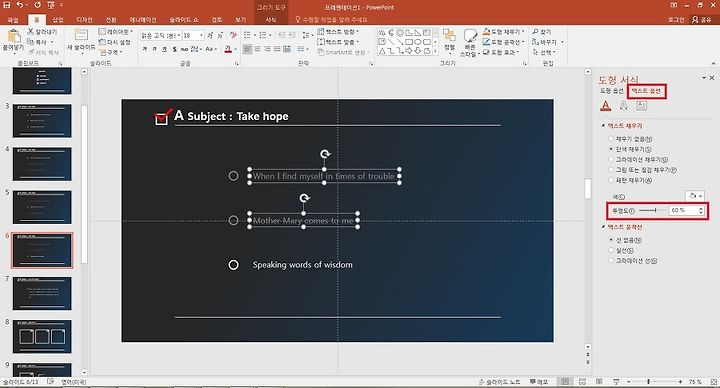Open the text fill Color picker button
720x388 pixels.
coord(695,196)
